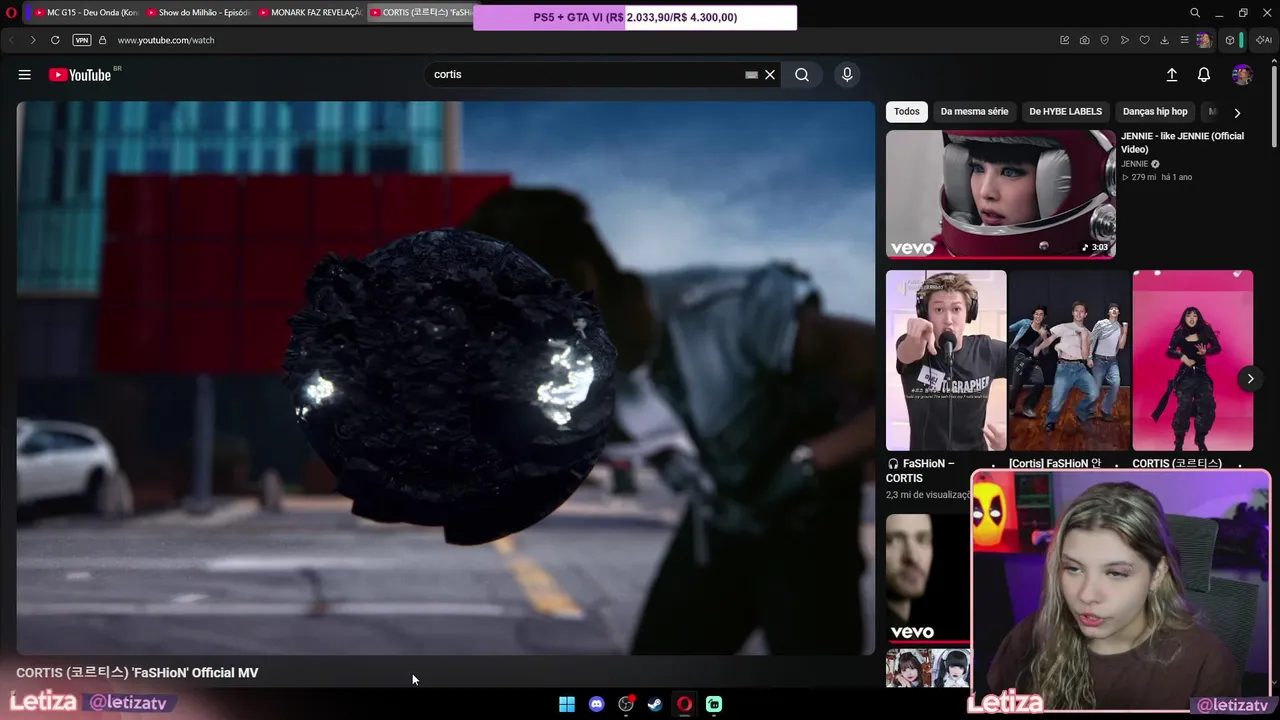Add page to bookmarks with heart icon
Image resolution: width=1280 pixels, height=720 pixels.
[x=1145, y=40]
